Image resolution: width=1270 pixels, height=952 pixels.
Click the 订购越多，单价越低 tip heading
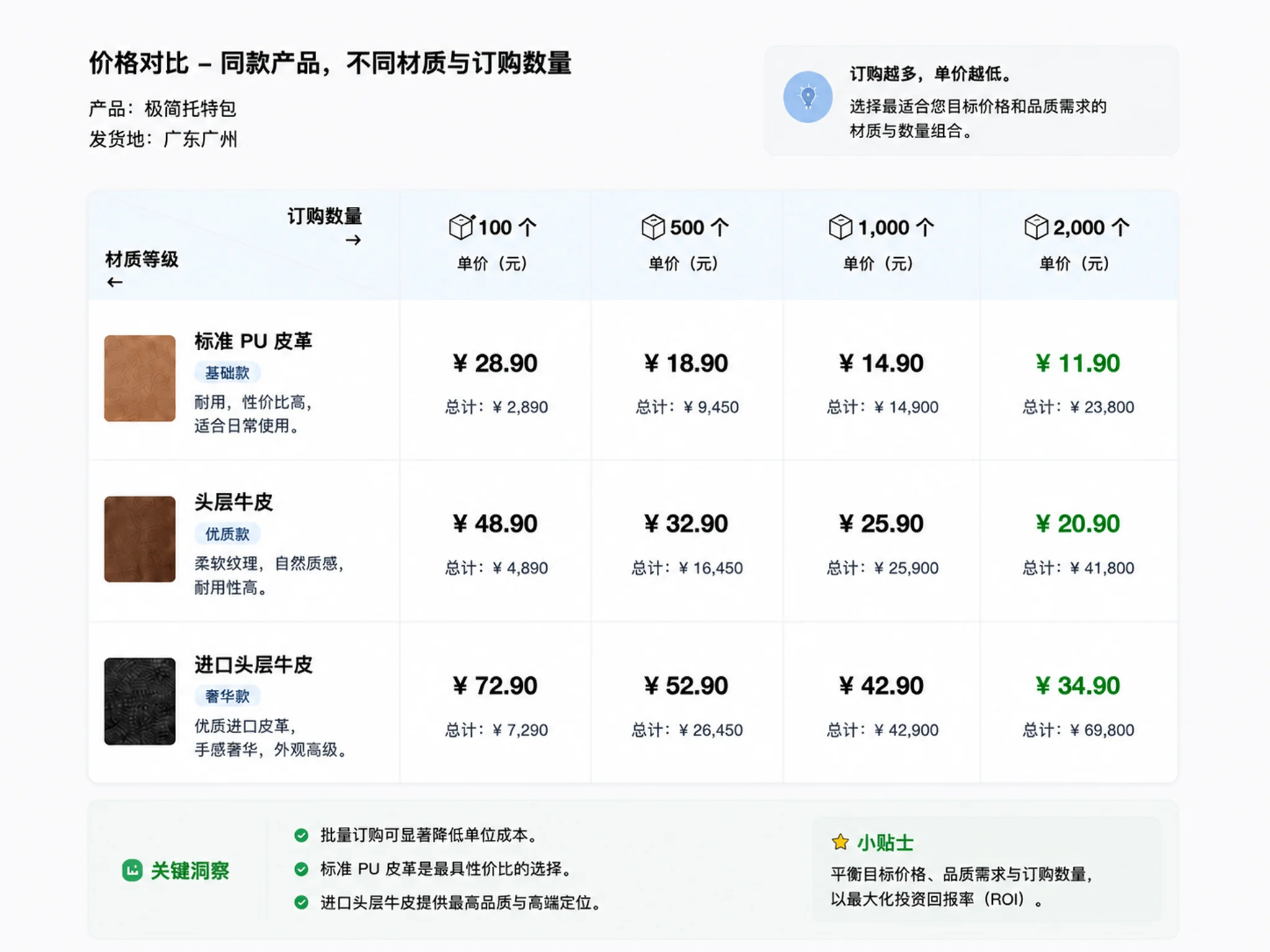click(931, 74)
